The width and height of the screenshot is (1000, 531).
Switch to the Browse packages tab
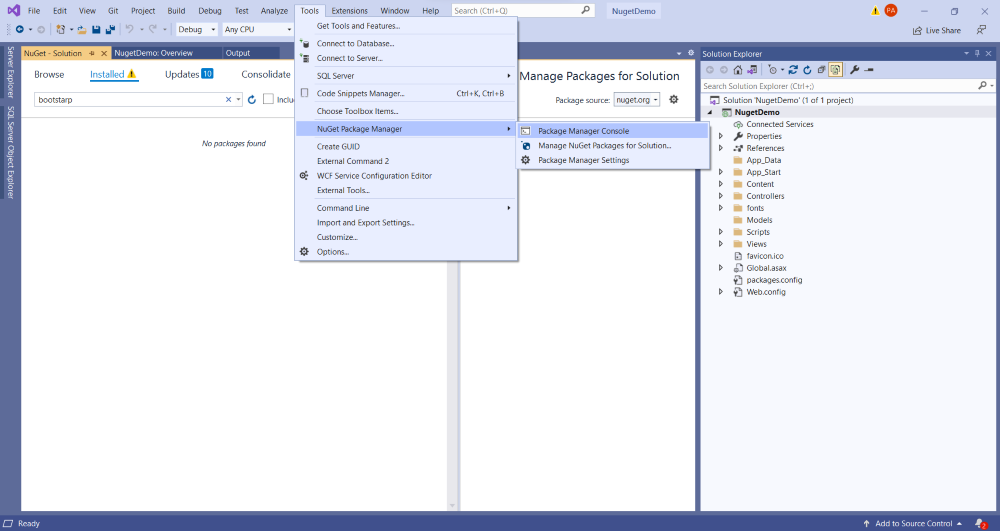tap(49, 75)
